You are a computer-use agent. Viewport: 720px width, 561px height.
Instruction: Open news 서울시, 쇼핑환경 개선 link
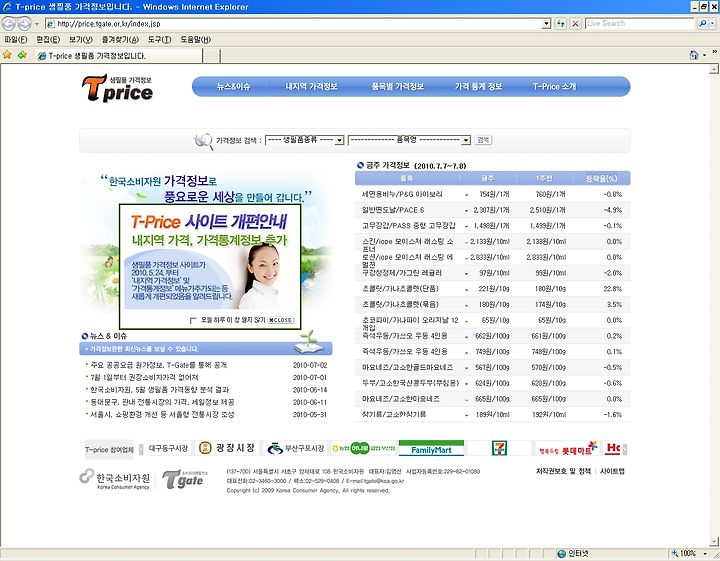click(x=162, y=415)
